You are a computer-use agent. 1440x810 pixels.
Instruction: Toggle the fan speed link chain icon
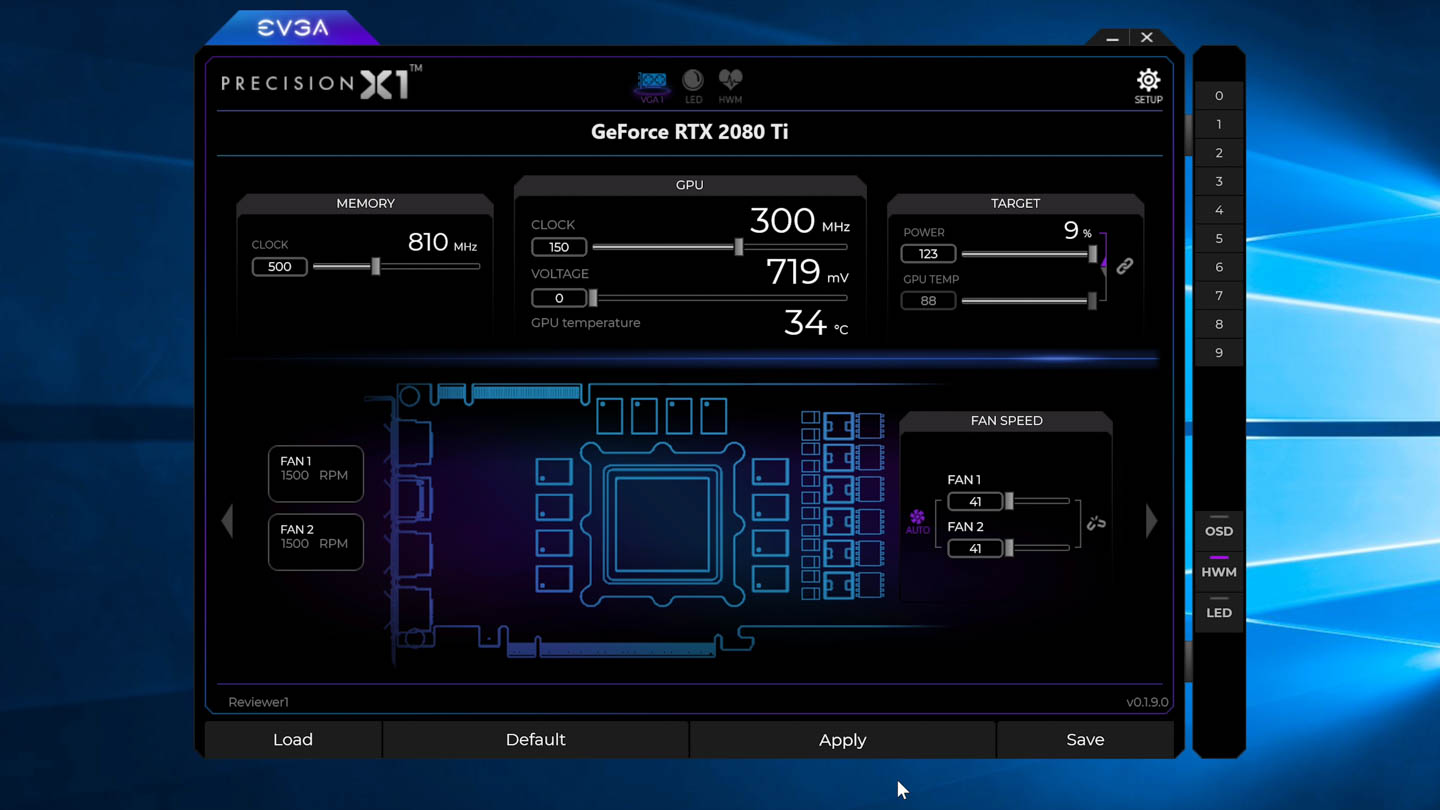[x=1096, y=523]
